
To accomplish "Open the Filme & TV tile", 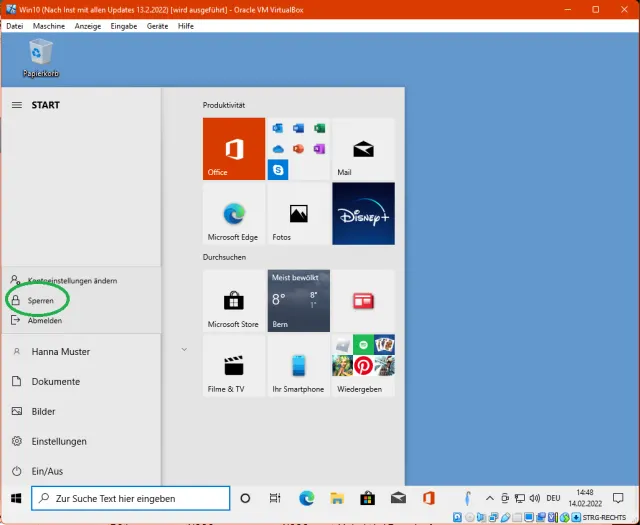I will pyautogui.click(x=234, y=365).
